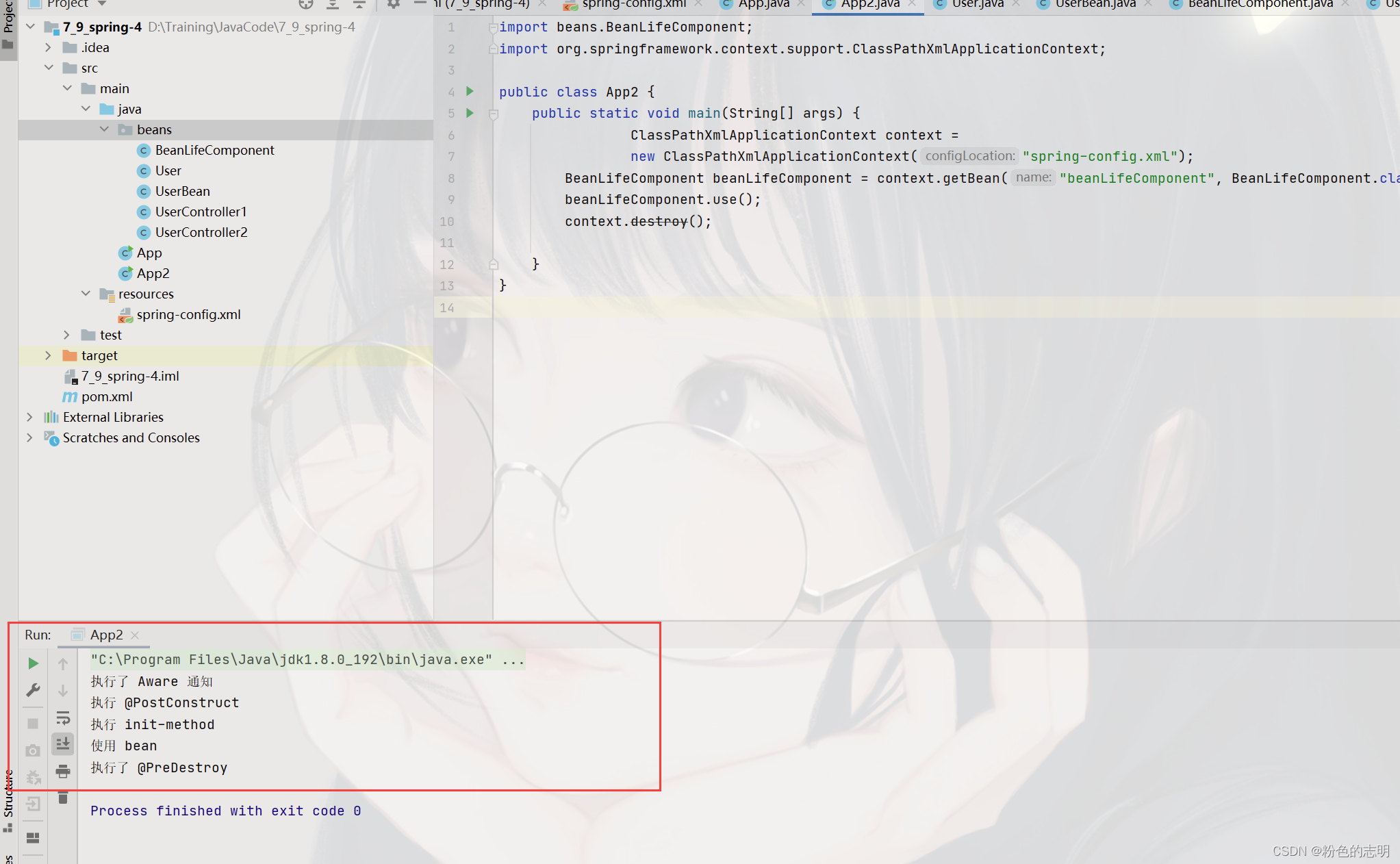Open UserController1 in project tree
The width and height of the screenshot is (1400, 864).
pyautogui.click(x=201, y=212)
